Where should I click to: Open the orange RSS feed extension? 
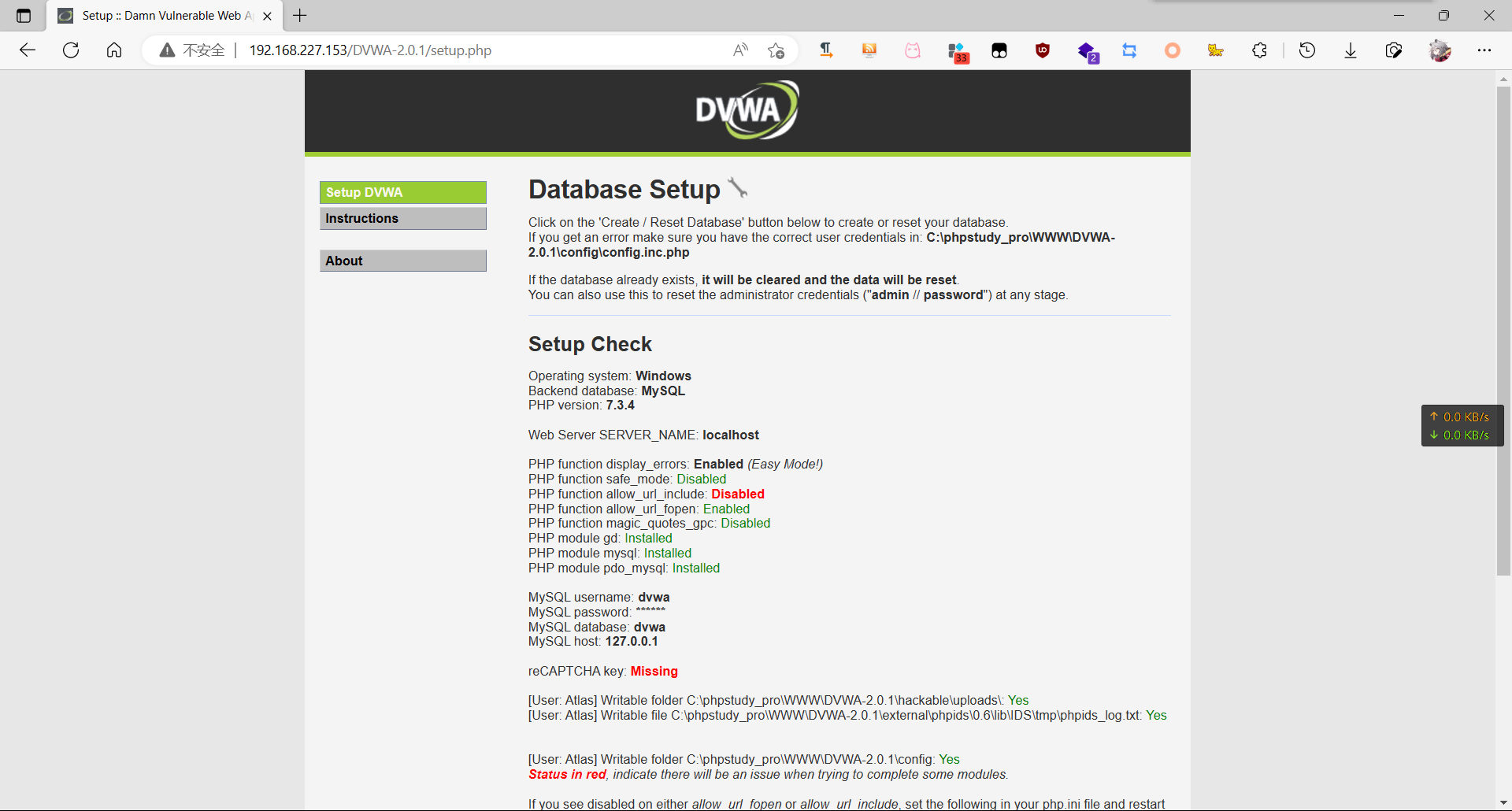(869, 50)
